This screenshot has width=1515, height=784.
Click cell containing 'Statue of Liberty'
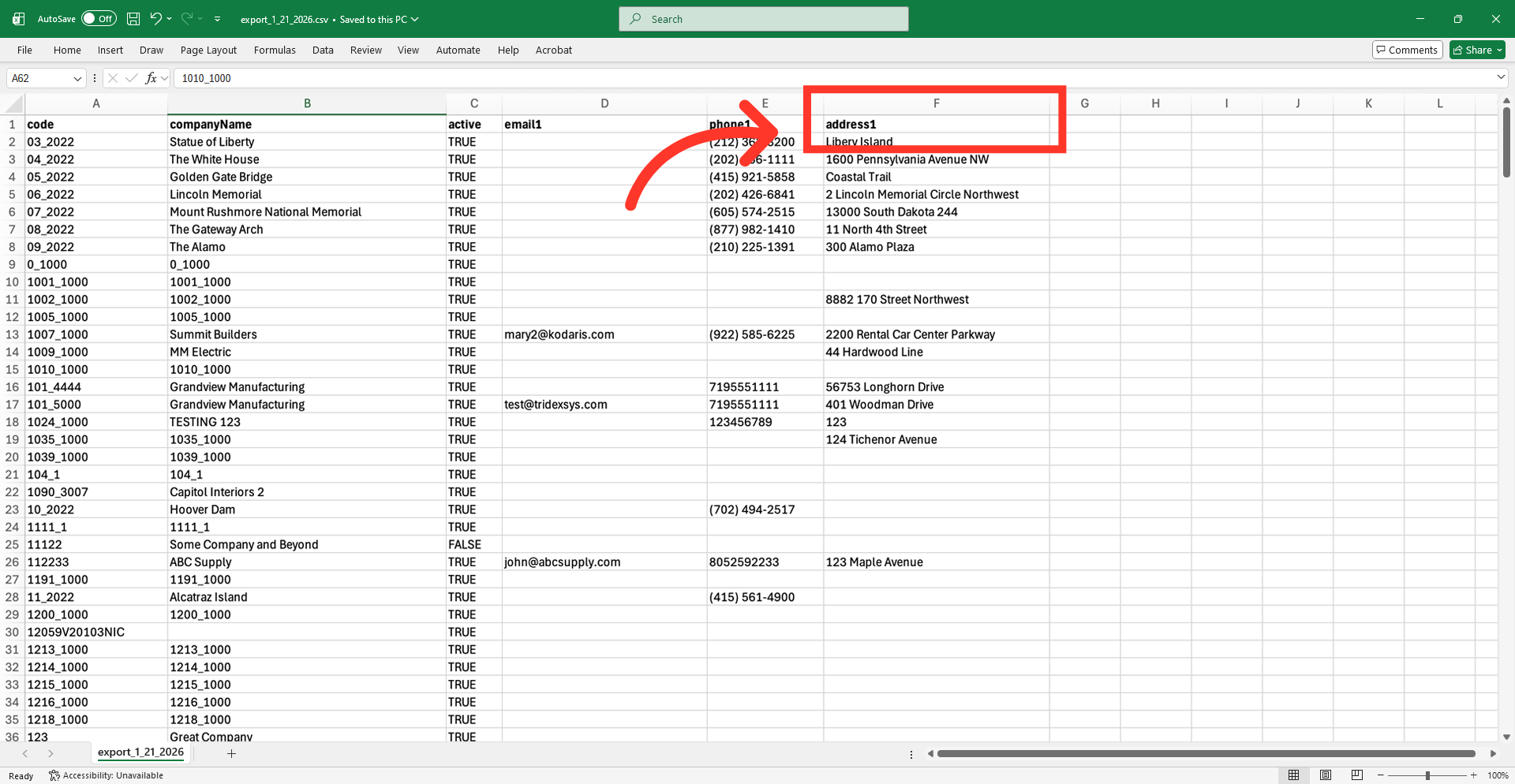pos(307,142)
